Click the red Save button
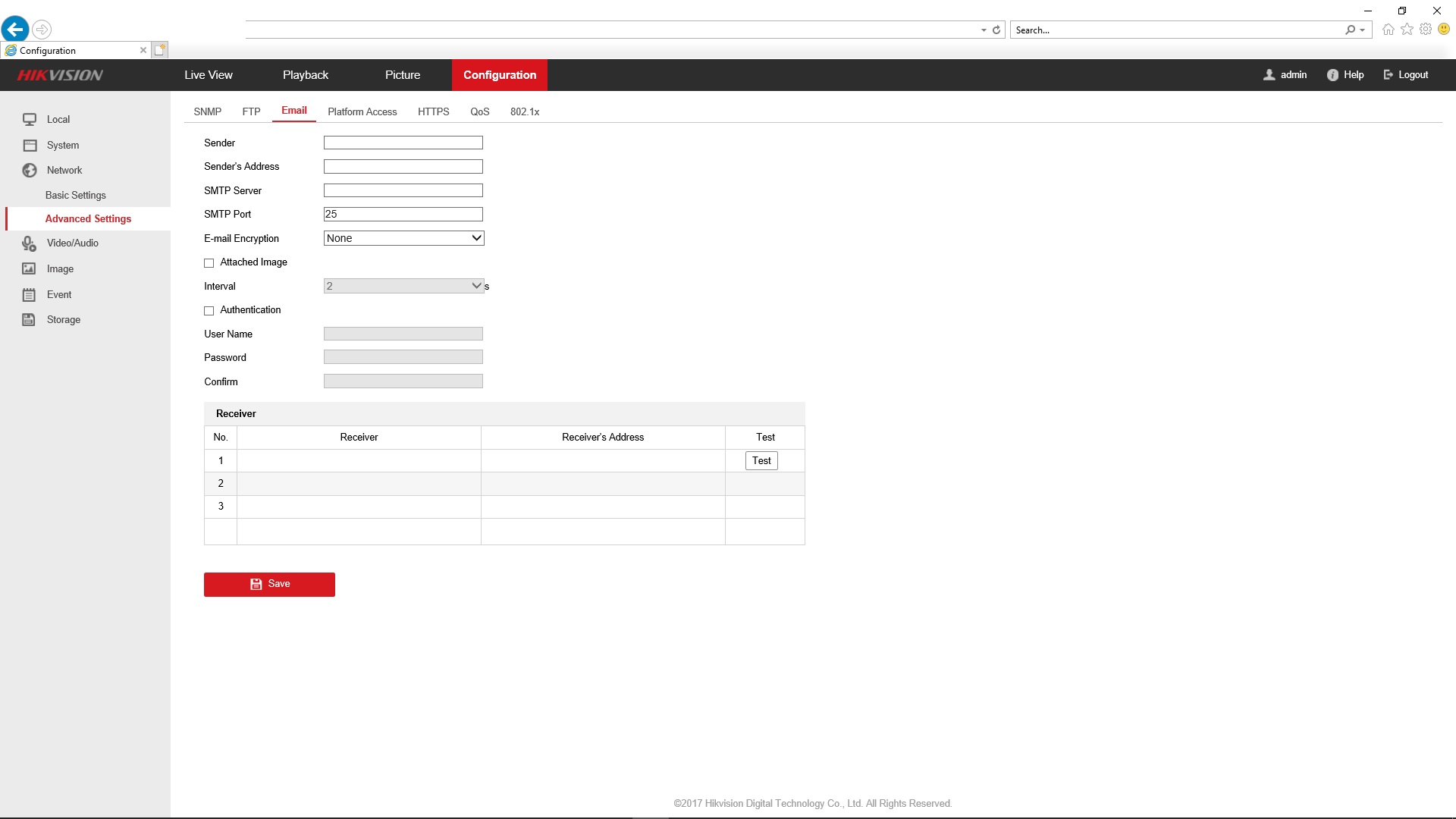Screen dimensions: 1456x819 tap(269, 584)
